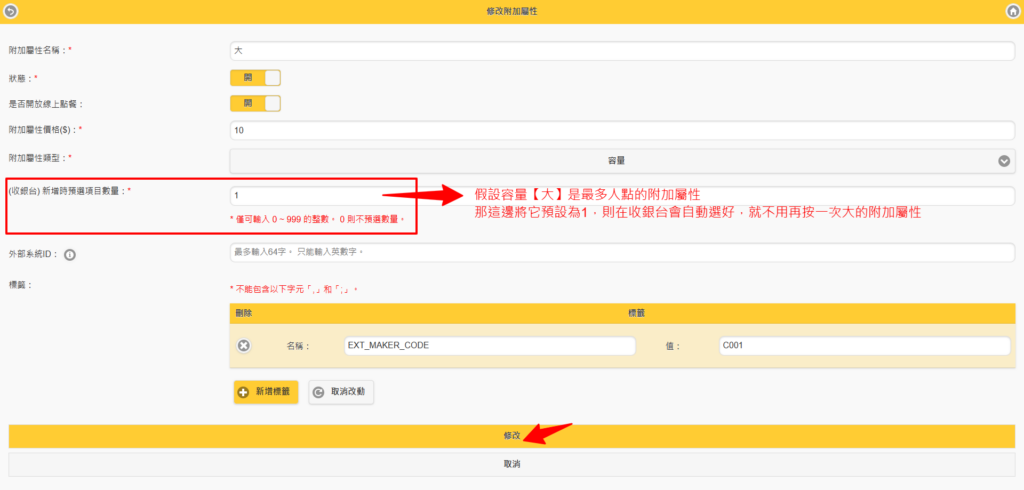Image resolution: width=1024 pixels, height=490 pixels.
Task: Click the 取消 button
Action: click(512, 465)
